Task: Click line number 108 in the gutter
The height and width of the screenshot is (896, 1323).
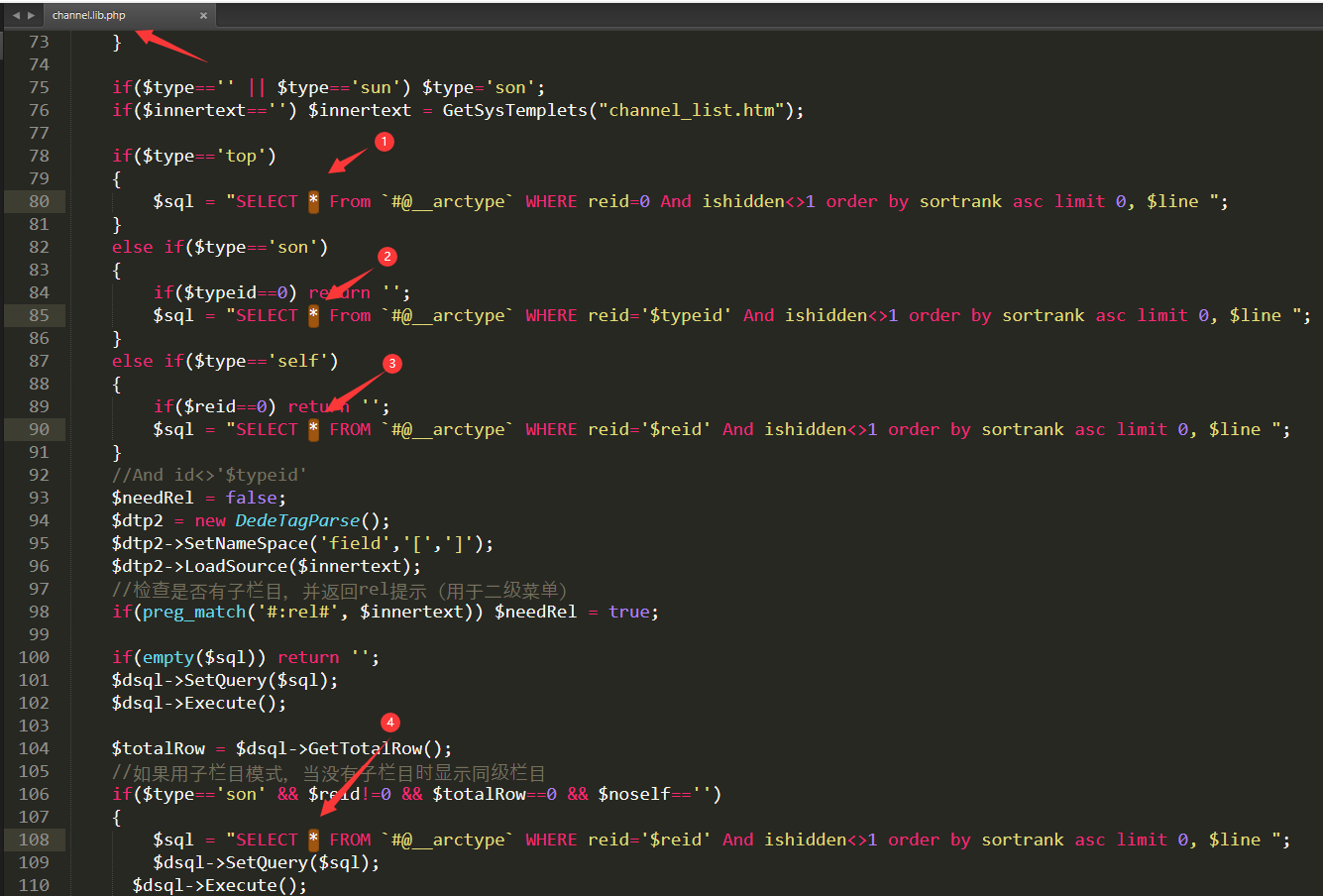Action: click(34, 840)
